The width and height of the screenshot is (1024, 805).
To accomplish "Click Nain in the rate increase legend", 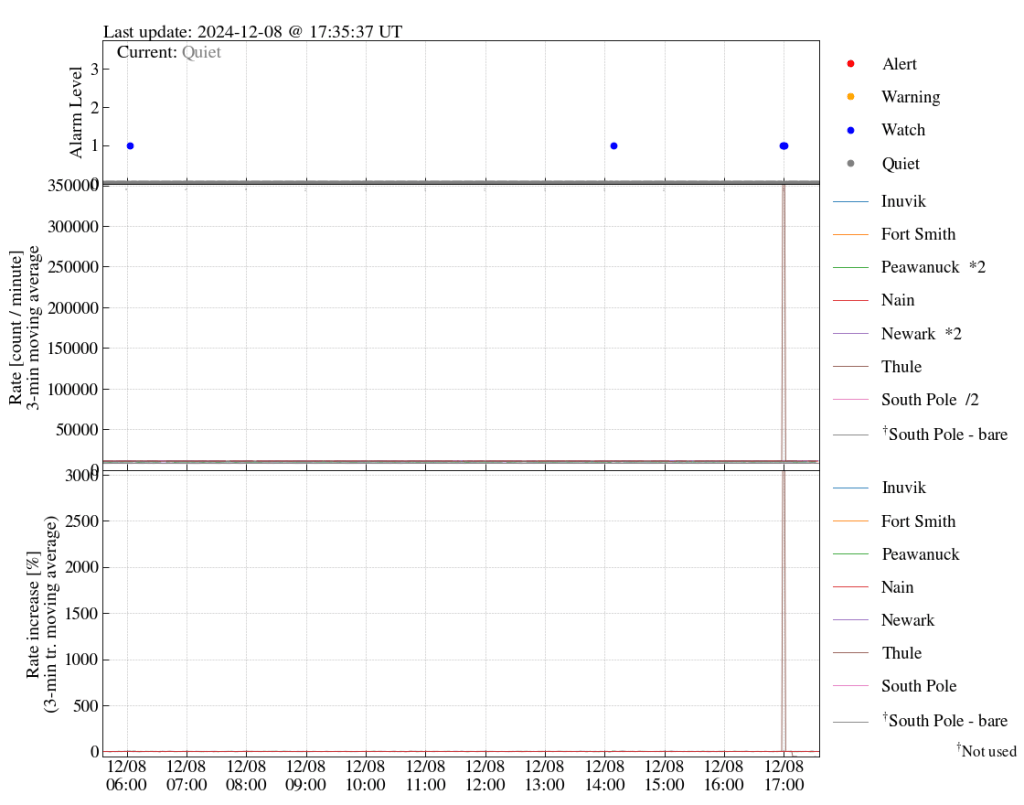I will click(898, 587).
